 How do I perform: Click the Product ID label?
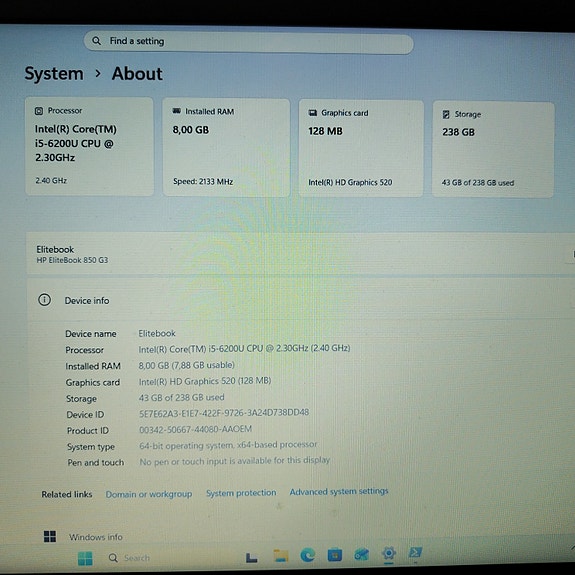(88, 431)
